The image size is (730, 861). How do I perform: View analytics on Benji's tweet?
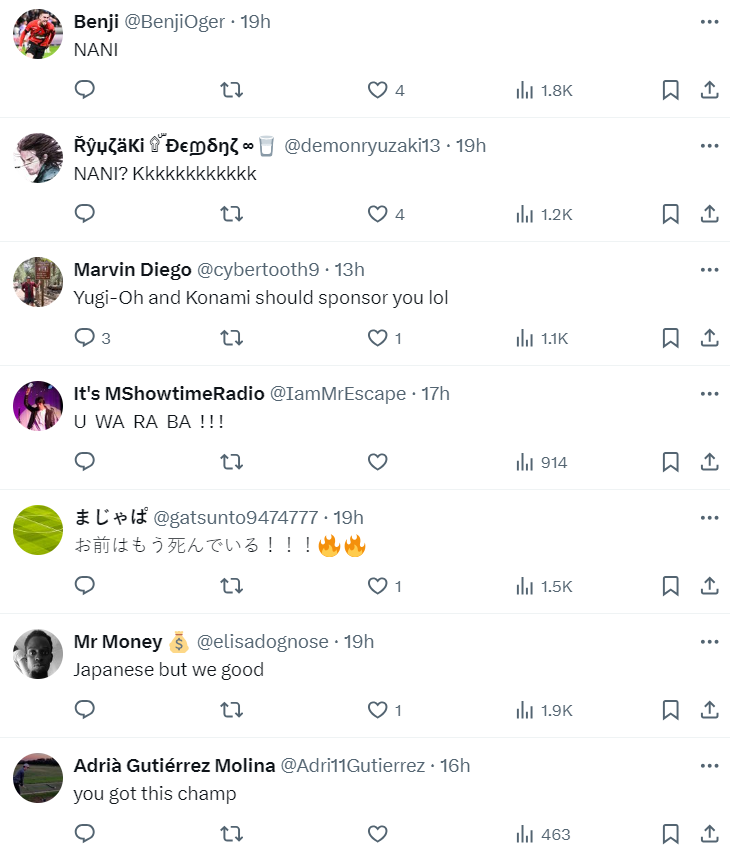(544, 90)
